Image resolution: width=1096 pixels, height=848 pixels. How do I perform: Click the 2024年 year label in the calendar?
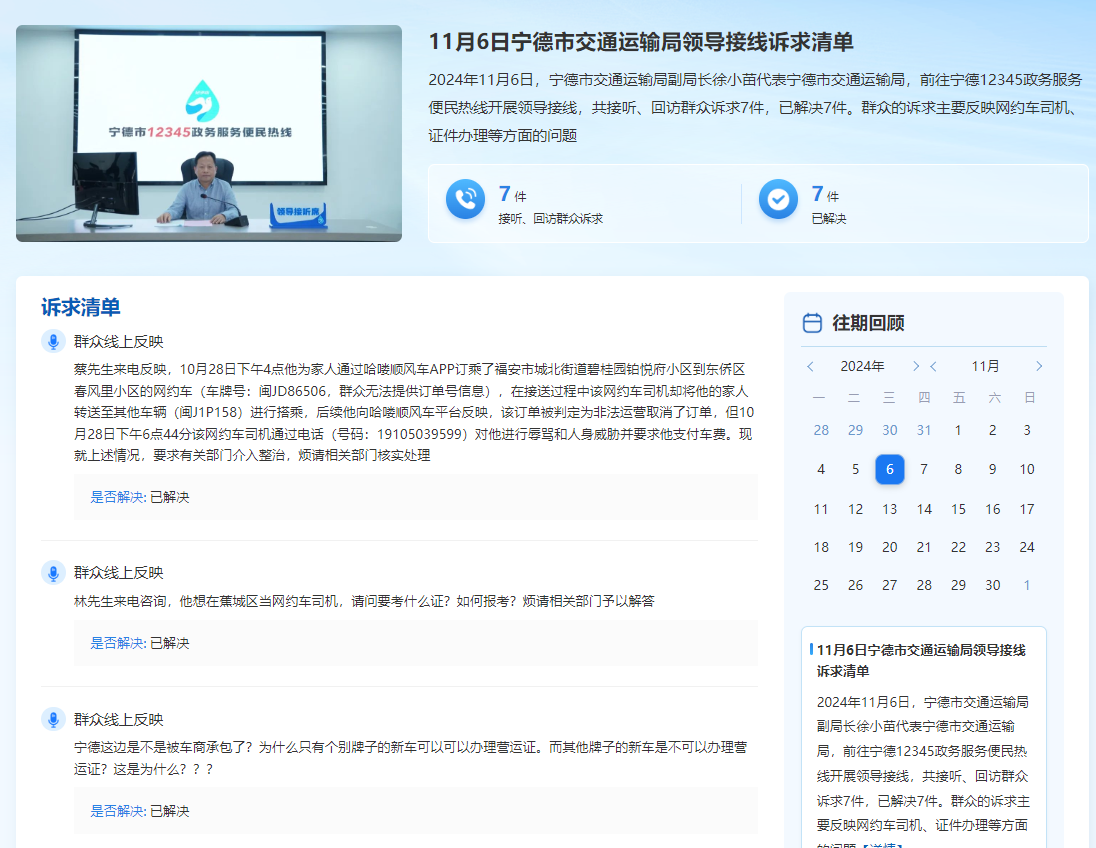863,366
